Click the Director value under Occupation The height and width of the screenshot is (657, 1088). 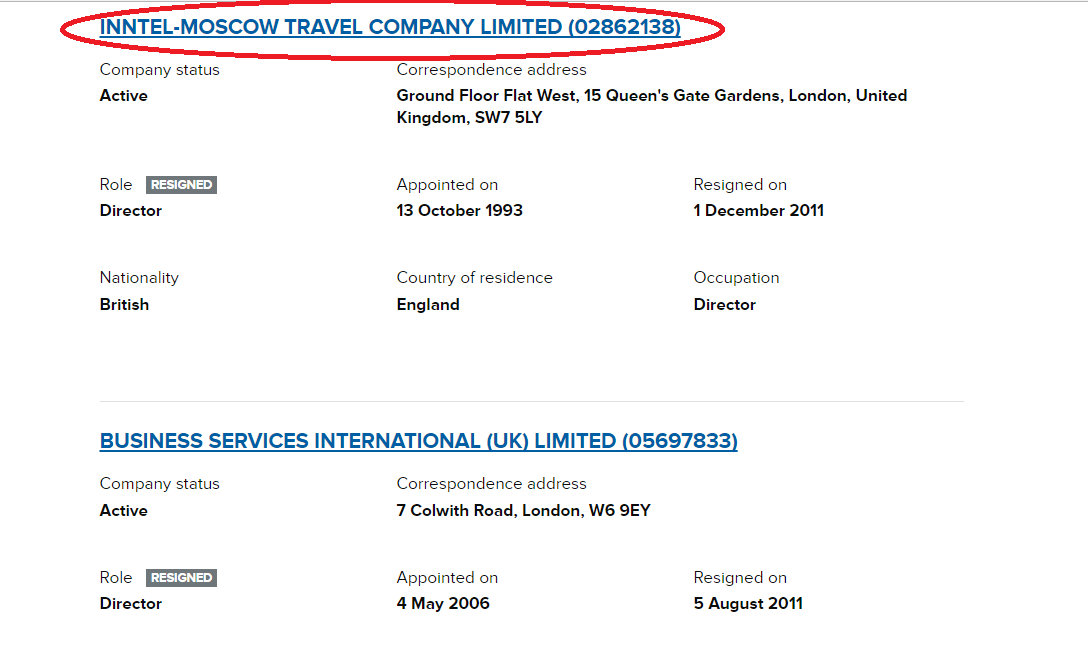724,305
